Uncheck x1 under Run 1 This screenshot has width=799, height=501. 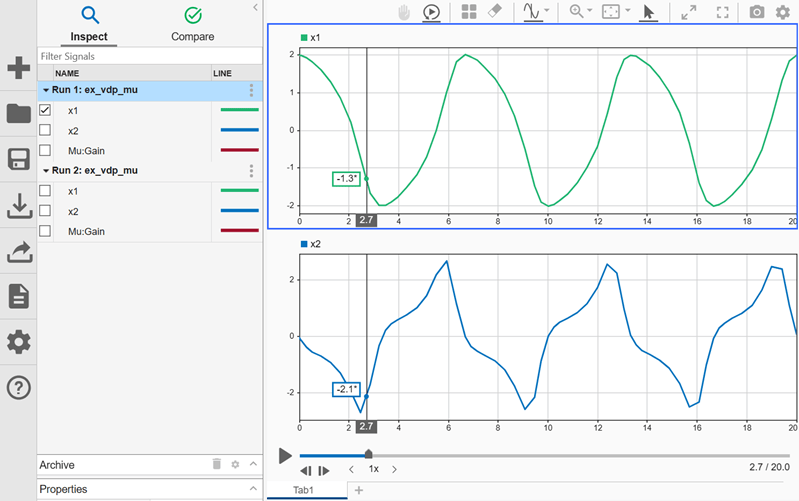tap(45, 110)
